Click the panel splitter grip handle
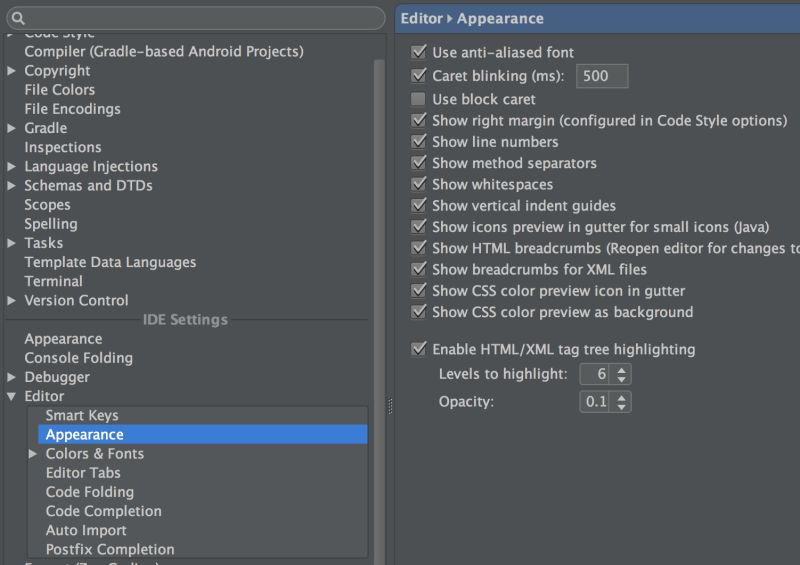Screen dimensions: 800x565 click(x=390, y=406)
